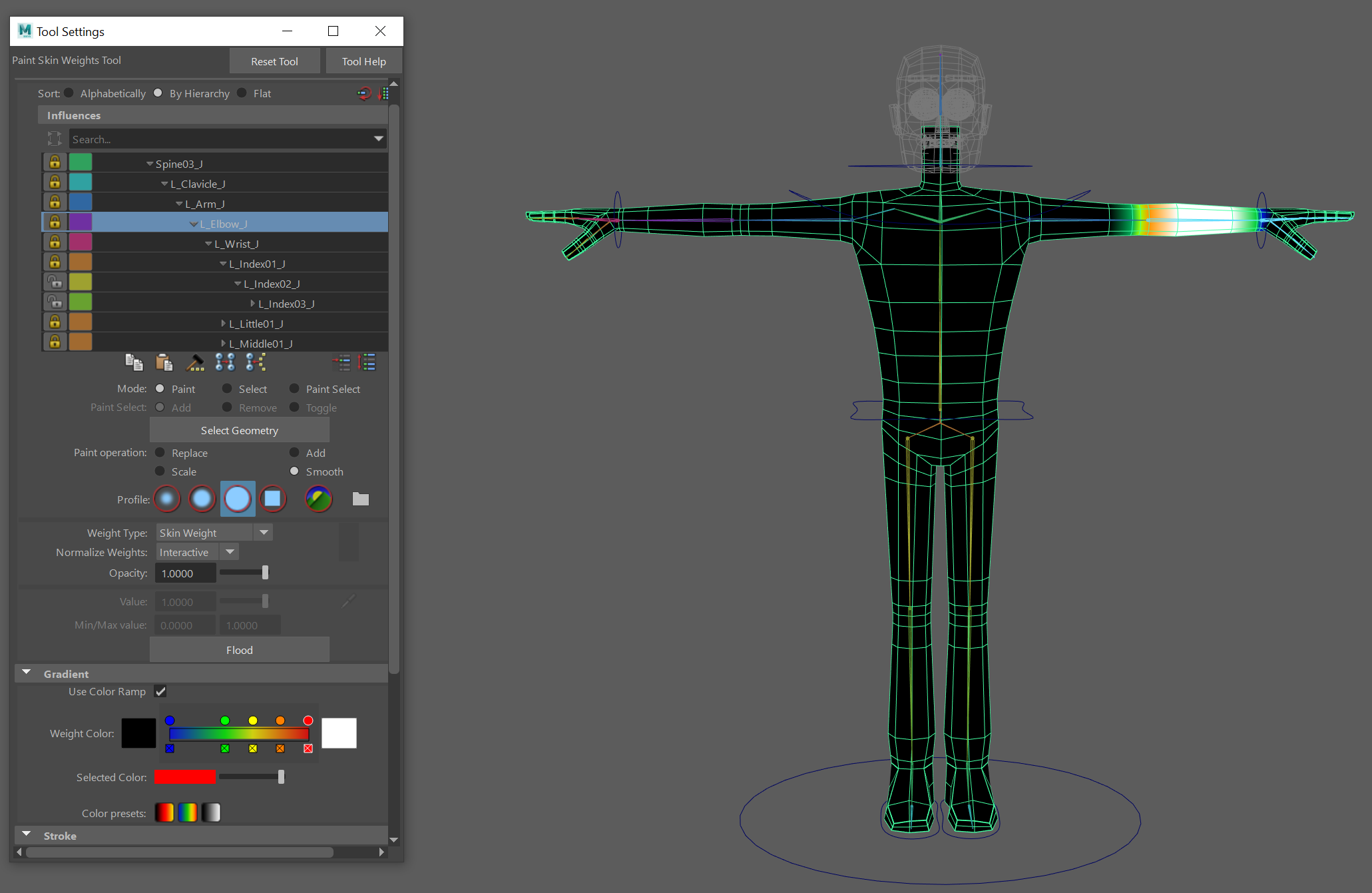Sort influences Alphabetically
The width and height of the screenshot is (1372, 893).
click(x=69, y=93)
